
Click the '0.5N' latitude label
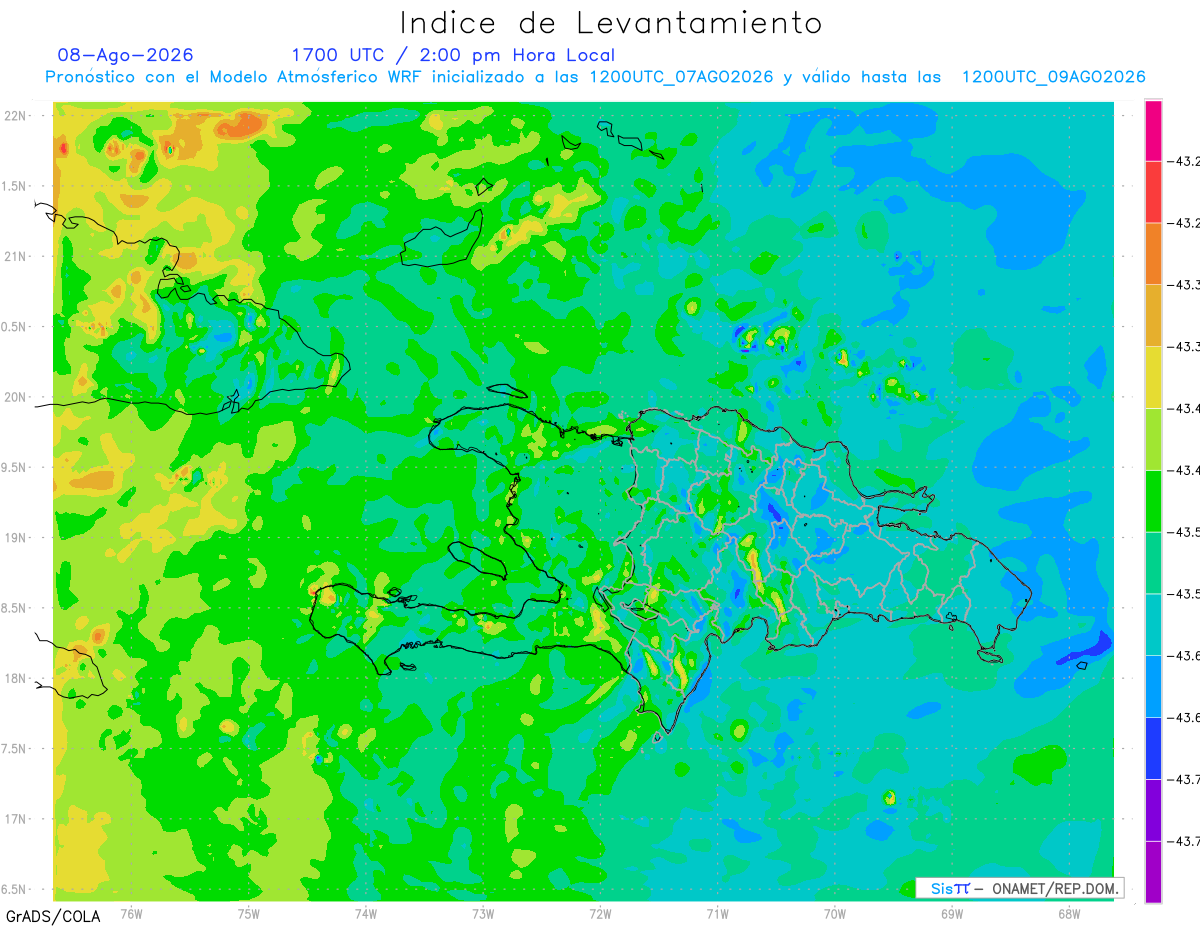click(13, 327)
